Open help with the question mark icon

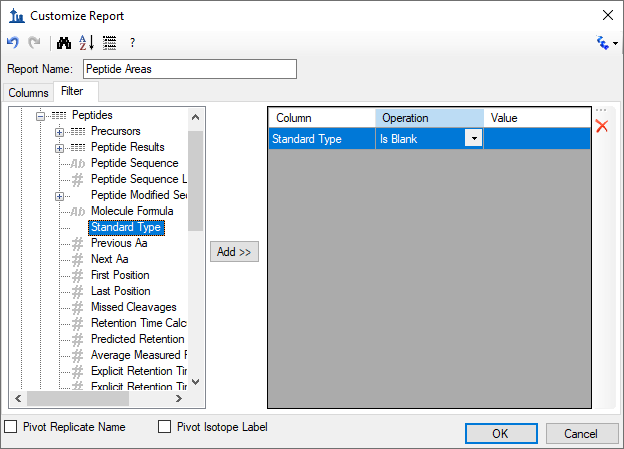(133, 43)
